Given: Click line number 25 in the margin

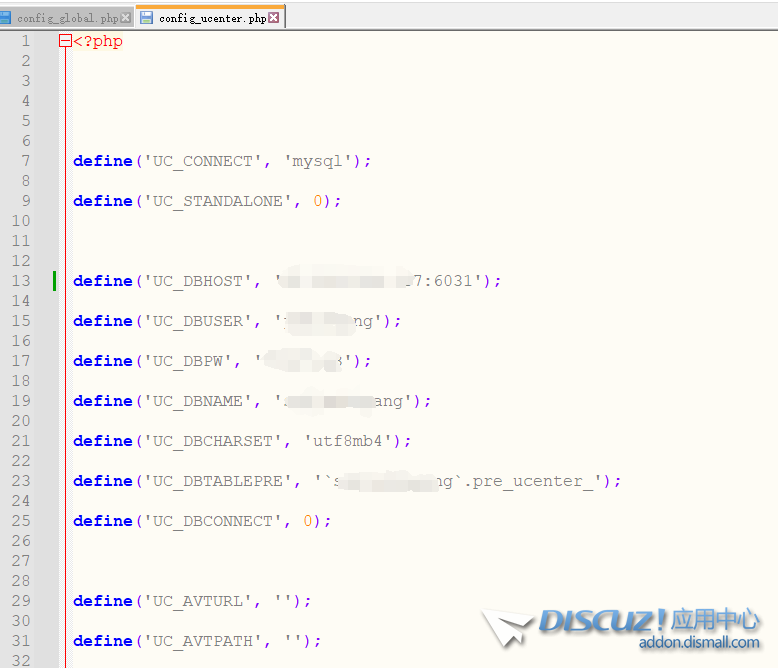Looking at the screenshot, I should (x=21, y=521).
